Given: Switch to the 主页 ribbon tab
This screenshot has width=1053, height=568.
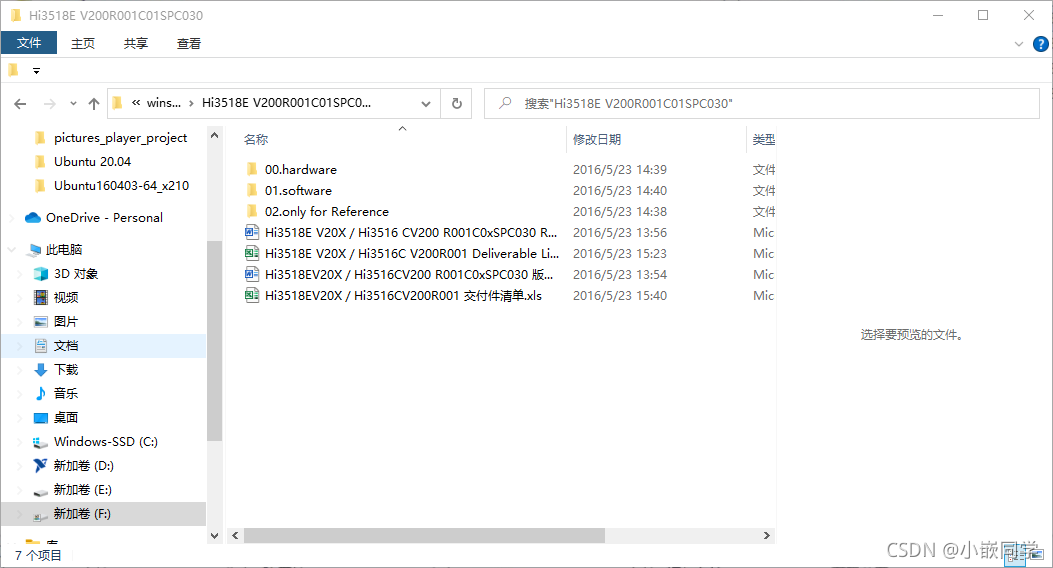Looking at the screenshot, I should 83,44.
